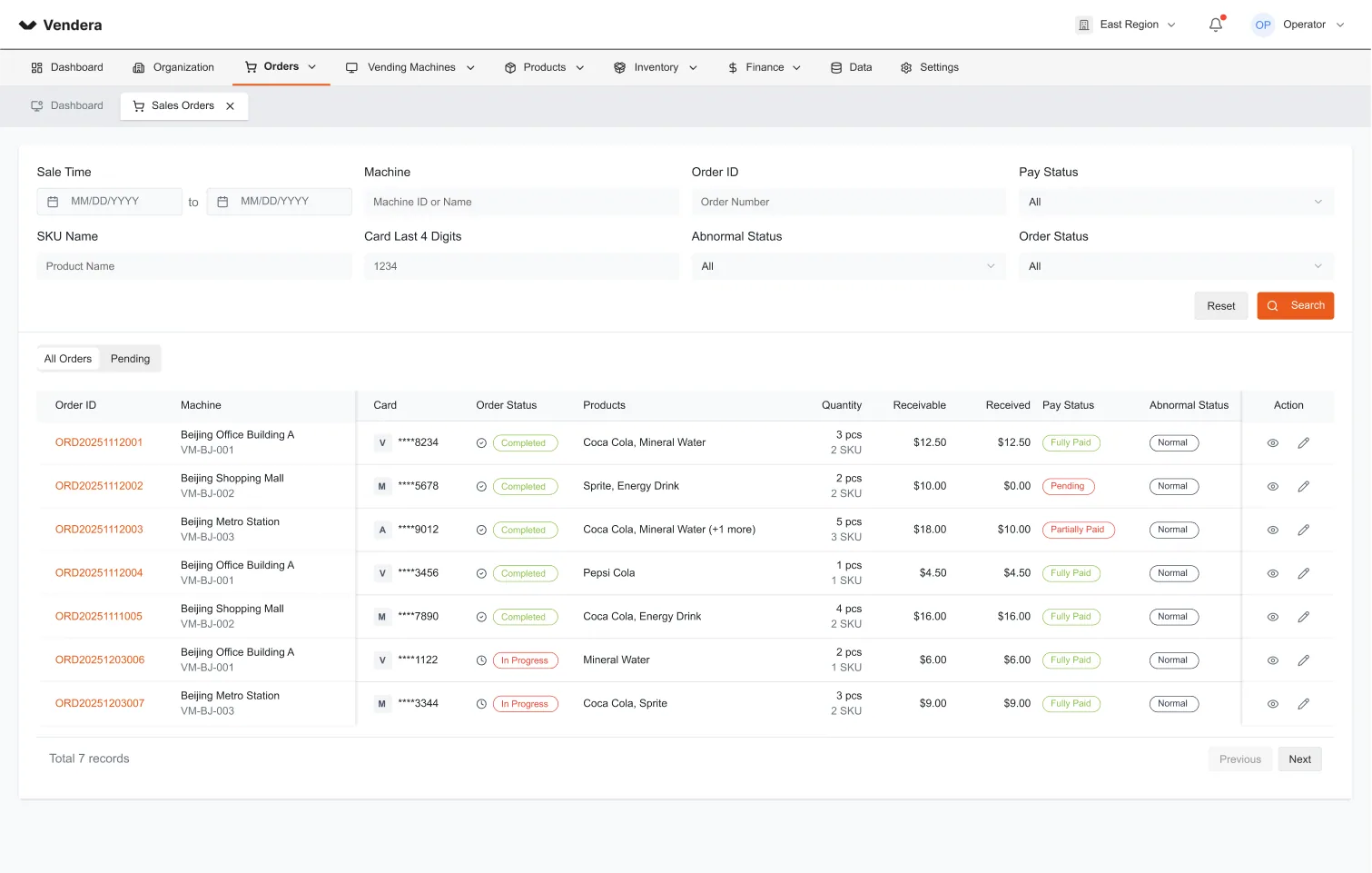Screen dimensions: 1372x873
Task: View order ORD20251112001 with eye icon
Action: point(1273,443)
